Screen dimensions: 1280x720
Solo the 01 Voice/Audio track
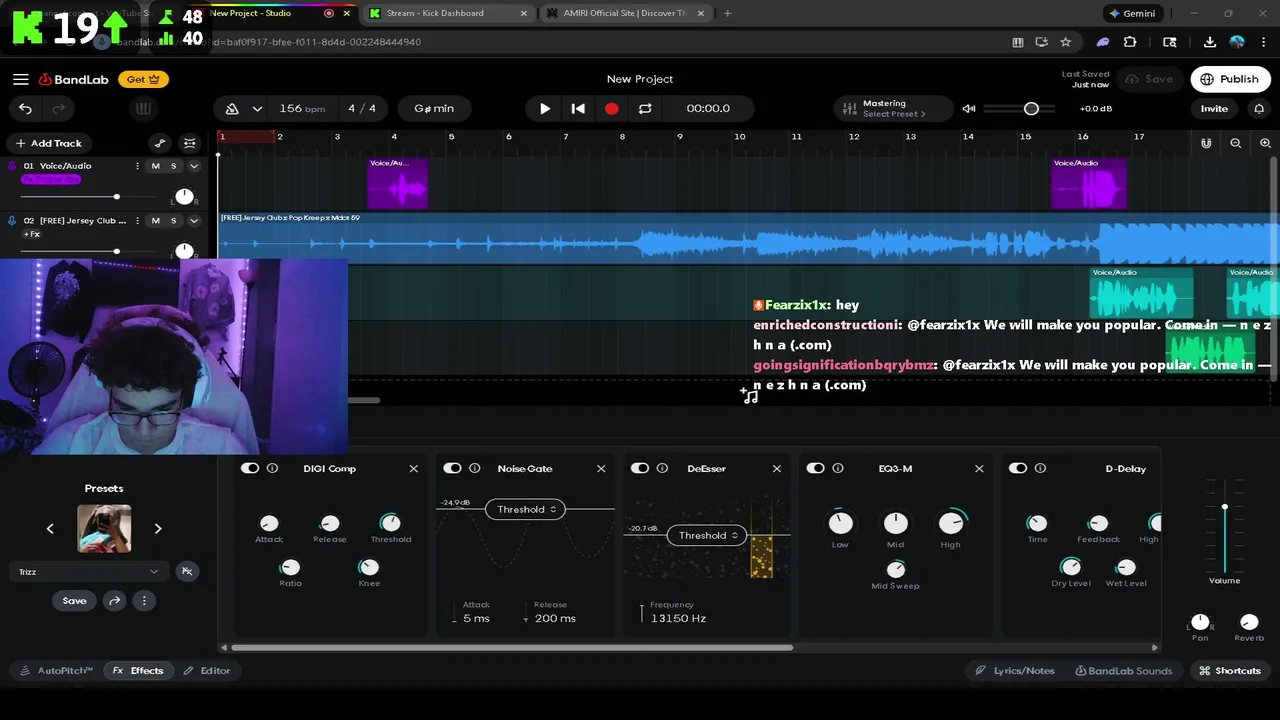173,166
